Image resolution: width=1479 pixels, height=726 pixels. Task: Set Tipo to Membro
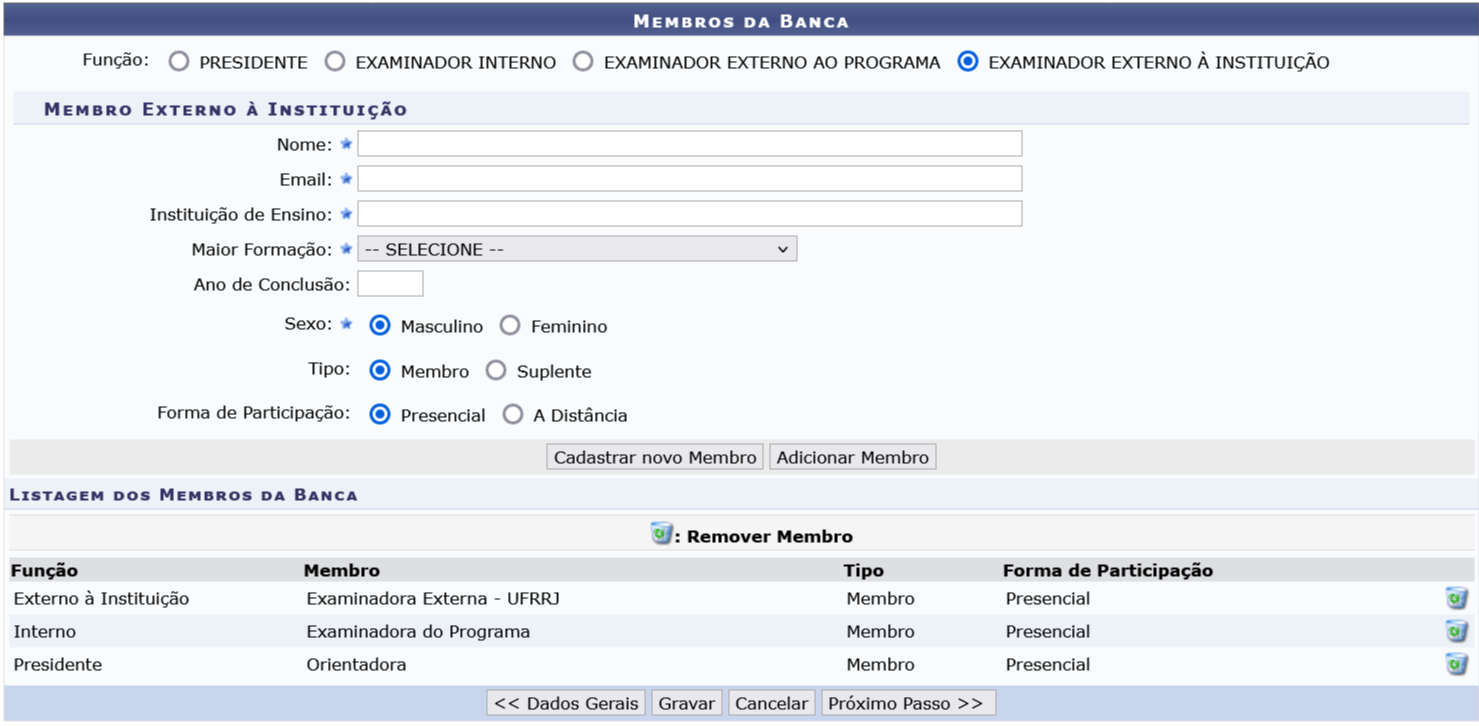380,371
